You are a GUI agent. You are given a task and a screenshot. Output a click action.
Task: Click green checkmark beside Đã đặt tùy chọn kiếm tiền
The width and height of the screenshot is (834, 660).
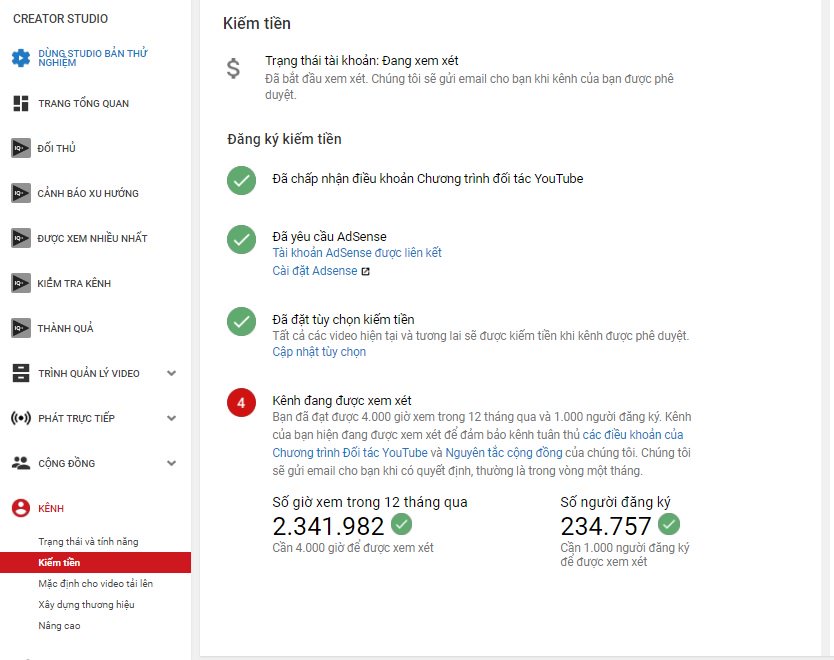[241, 322]
